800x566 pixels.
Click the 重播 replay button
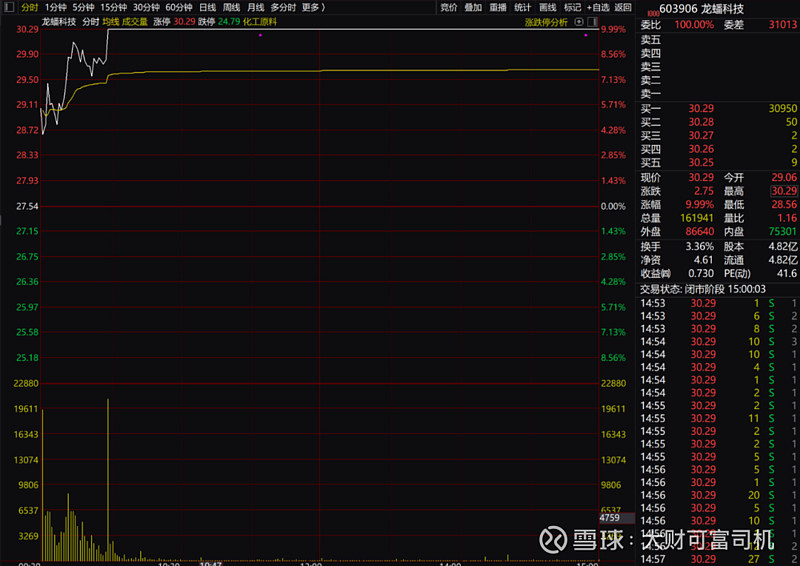coord(498,7)
